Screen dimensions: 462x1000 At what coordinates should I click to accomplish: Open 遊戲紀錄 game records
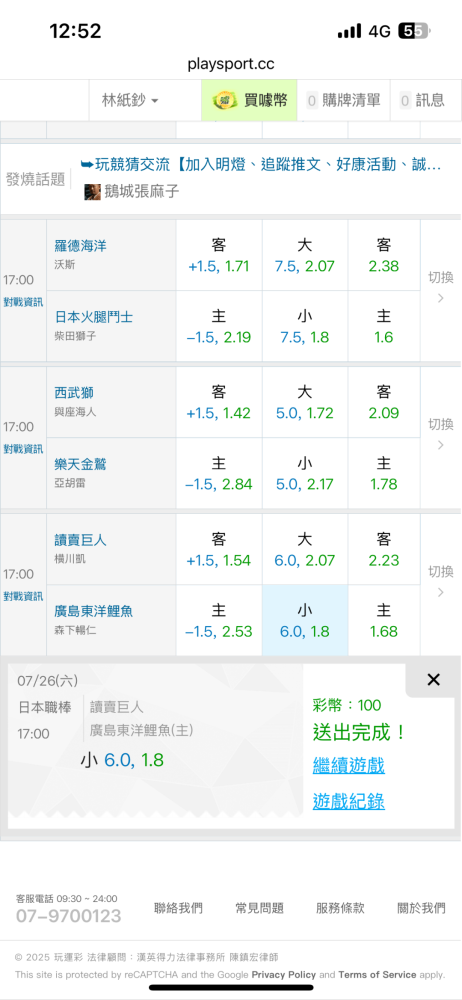click(x=348, y=801)
